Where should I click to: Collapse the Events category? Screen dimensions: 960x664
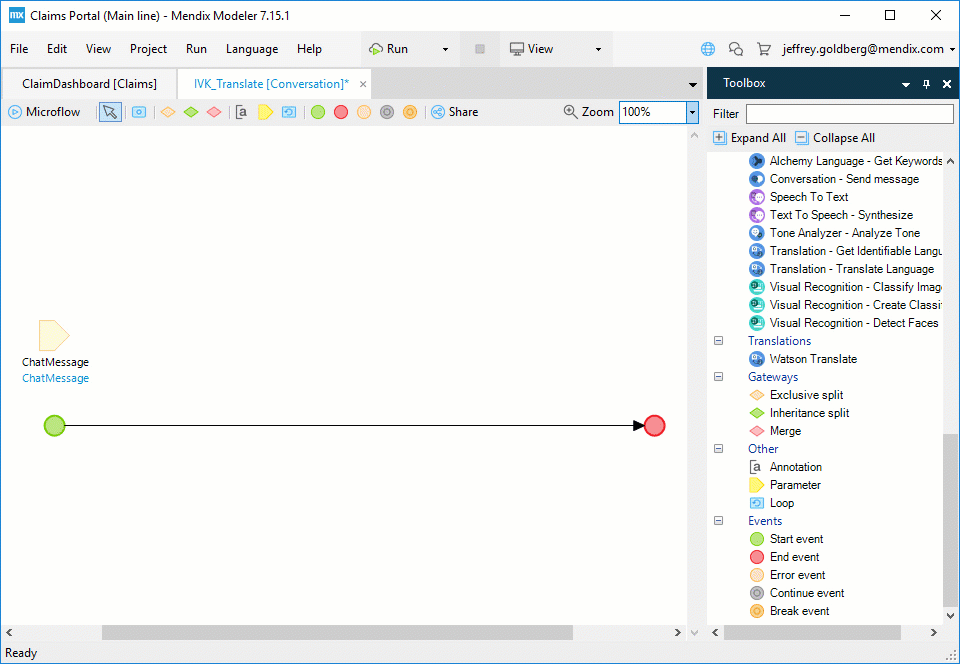point(719,521)
